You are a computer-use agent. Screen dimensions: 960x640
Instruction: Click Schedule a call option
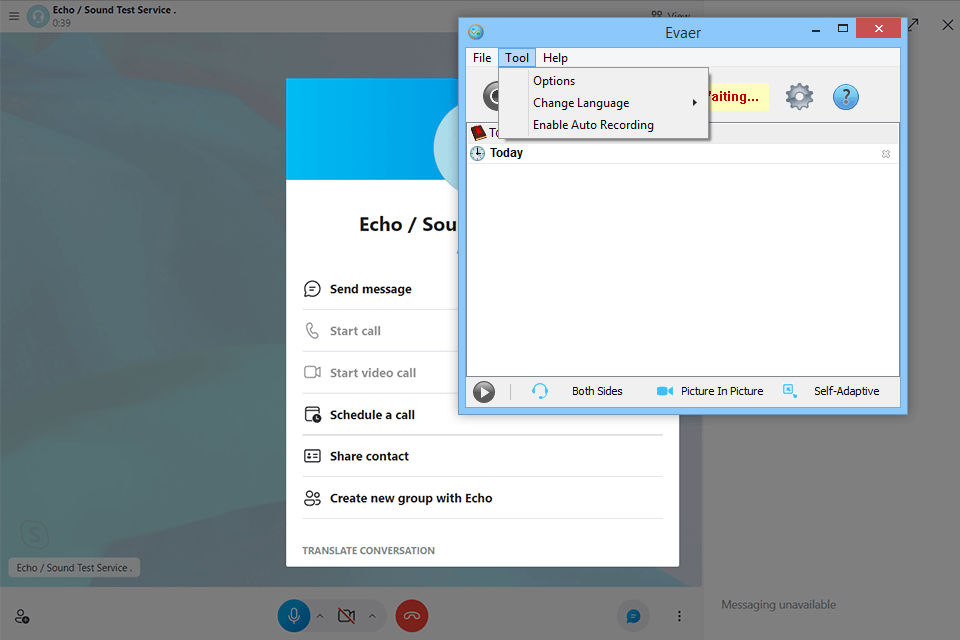click(372, 415)
